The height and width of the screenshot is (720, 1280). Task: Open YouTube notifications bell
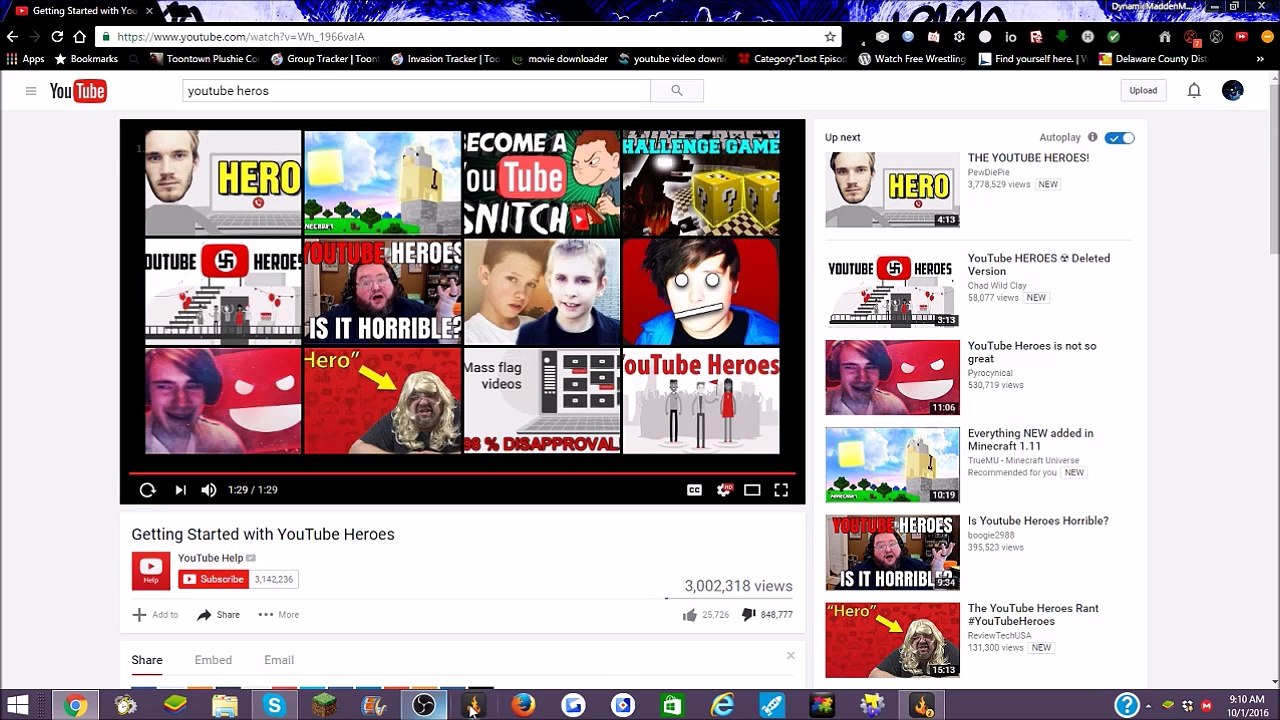(1194, 91)
